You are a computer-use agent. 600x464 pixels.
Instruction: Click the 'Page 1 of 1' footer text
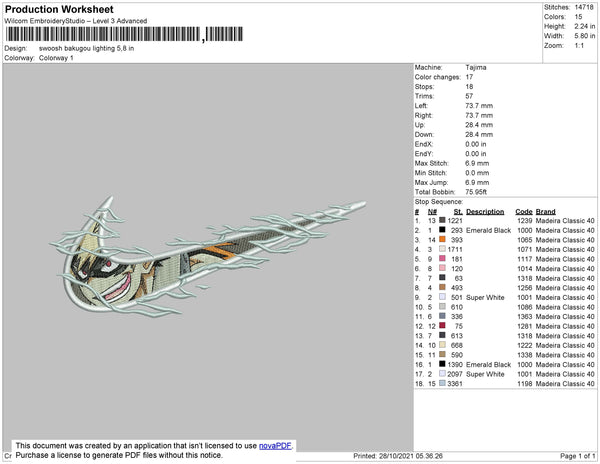coord(578,456)
